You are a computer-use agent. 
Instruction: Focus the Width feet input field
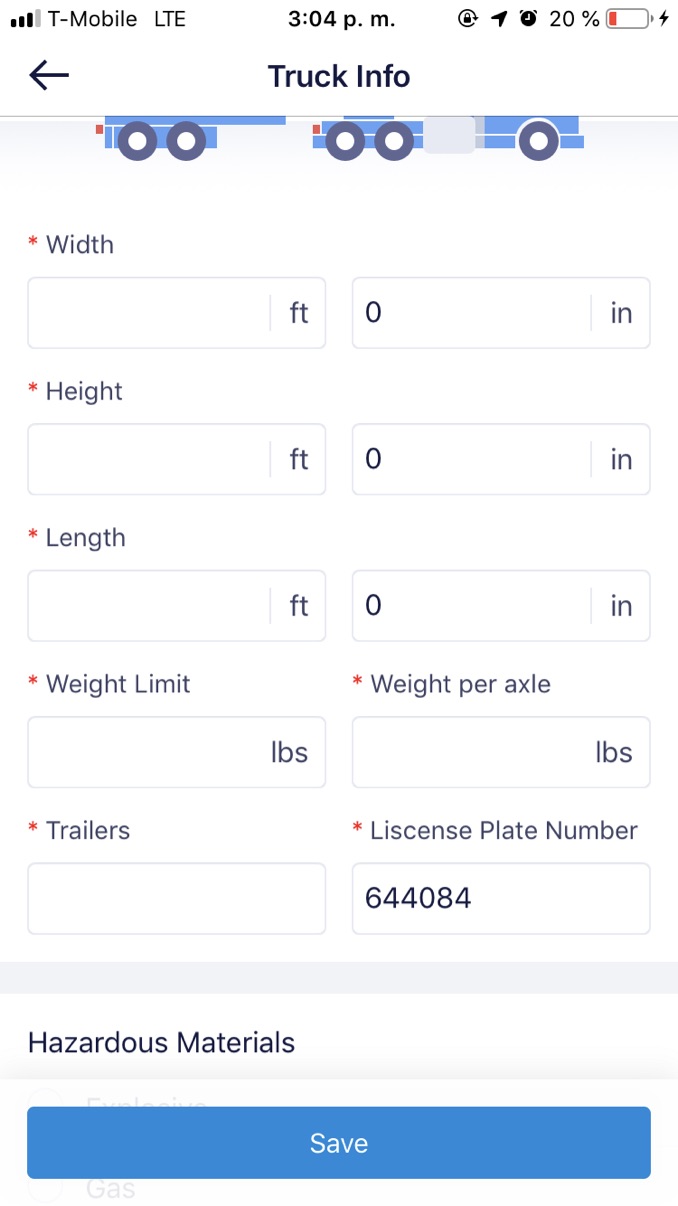click(150, 313)
